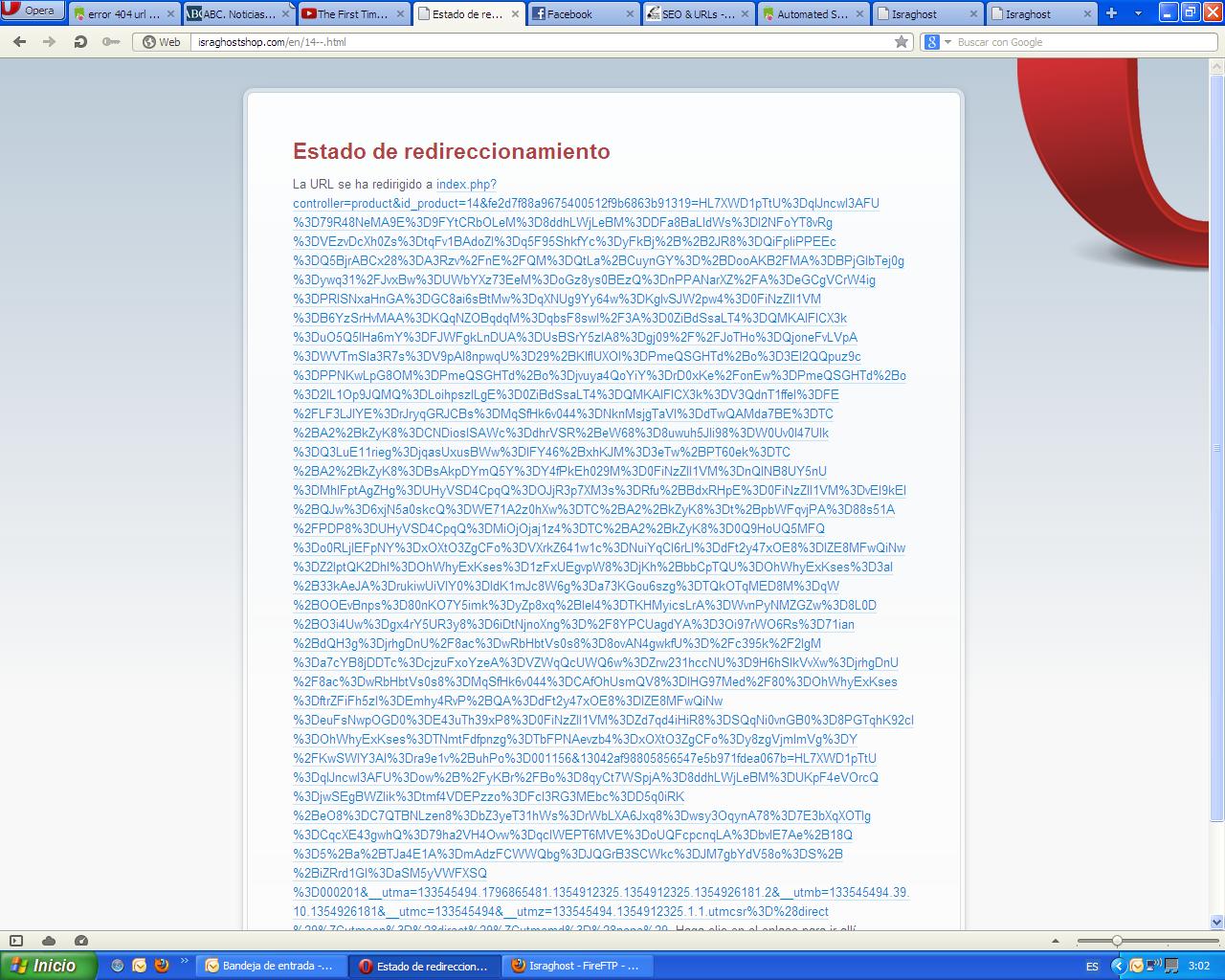Click first quick launch globe icon
This screenshot has width=1225, height=980.
[118, 966]
